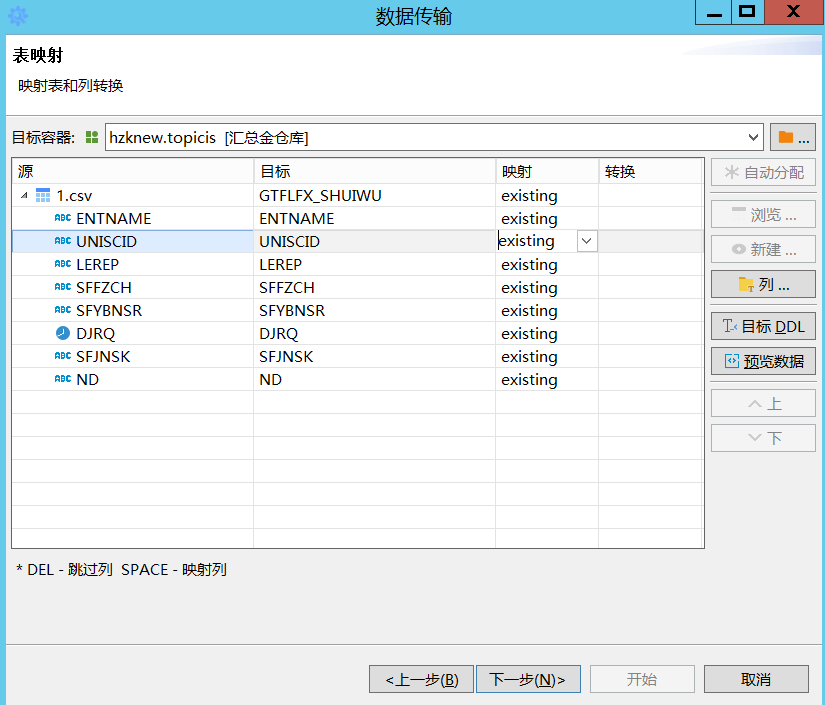Image resolution: width=825 pixels, height=705 pixels.
Task: Open the 列 ... columns button
Action: (x=763, y=284)
